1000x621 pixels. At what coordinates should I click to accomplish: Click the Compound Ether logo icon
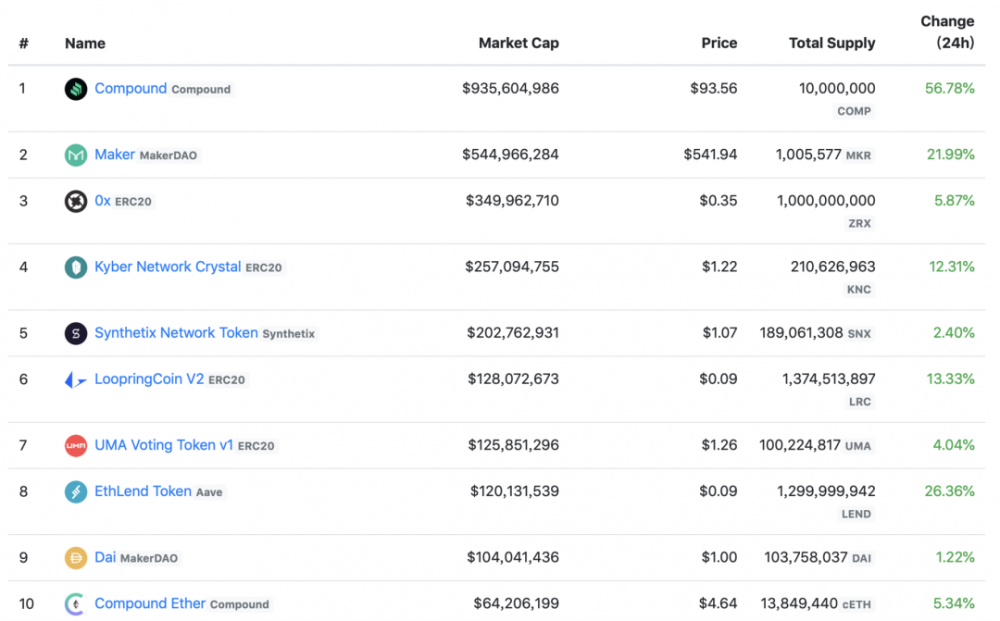pyautogui.click(x=76, y=604)
